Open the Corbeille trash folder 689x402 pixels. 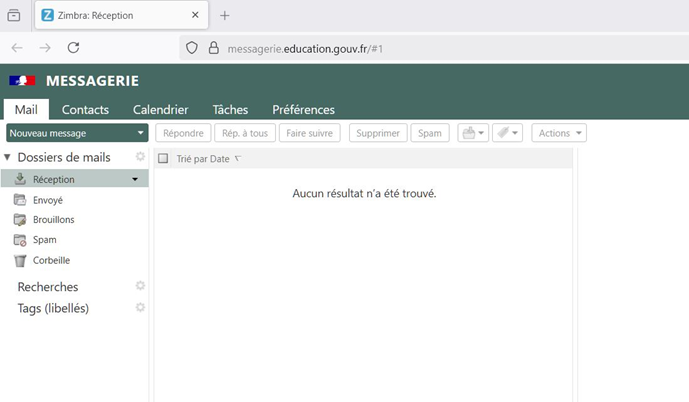tap(51, 260)
